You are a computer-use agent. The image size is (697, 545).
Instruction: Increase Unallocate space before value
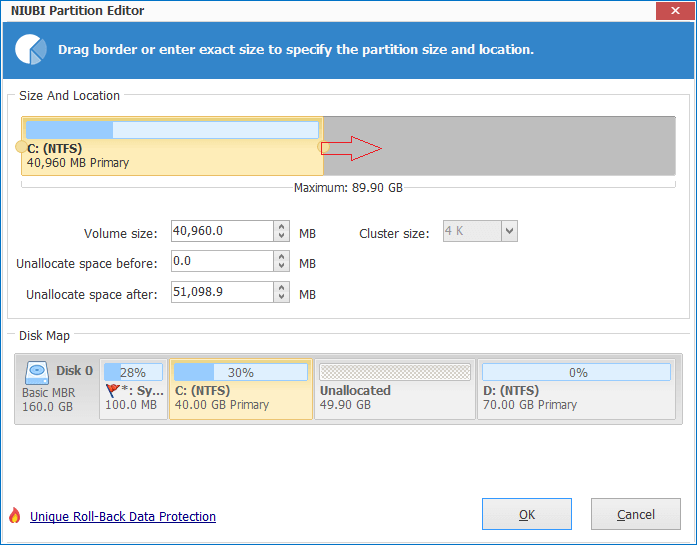282,256
